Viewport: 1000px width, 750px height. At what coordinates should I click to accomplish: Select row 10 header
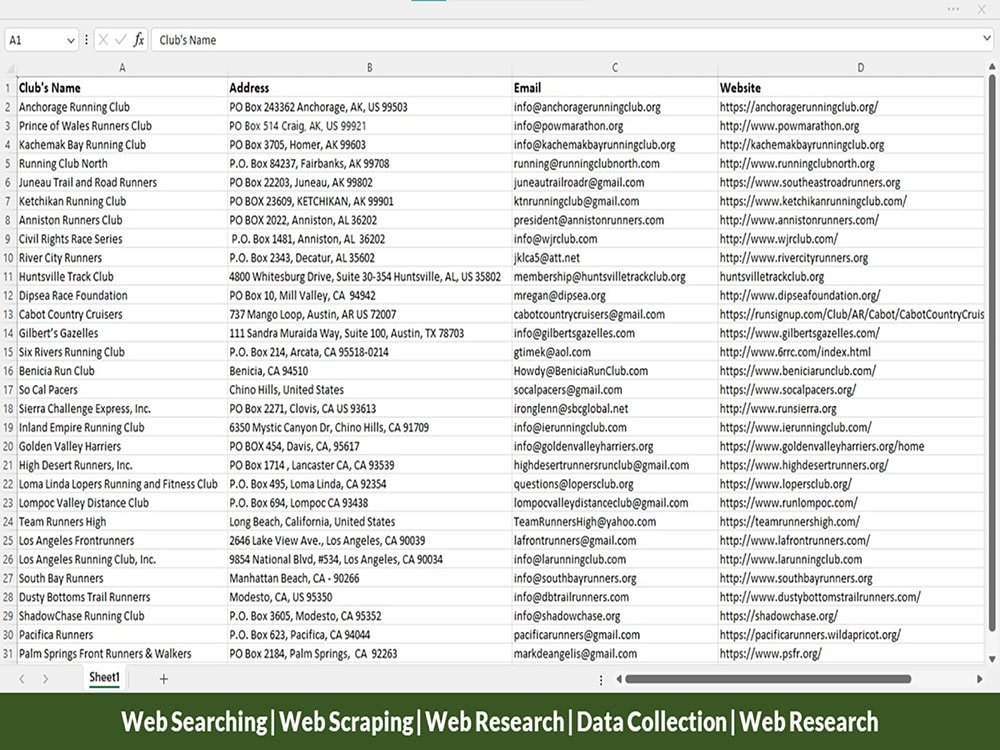point(7,257)
